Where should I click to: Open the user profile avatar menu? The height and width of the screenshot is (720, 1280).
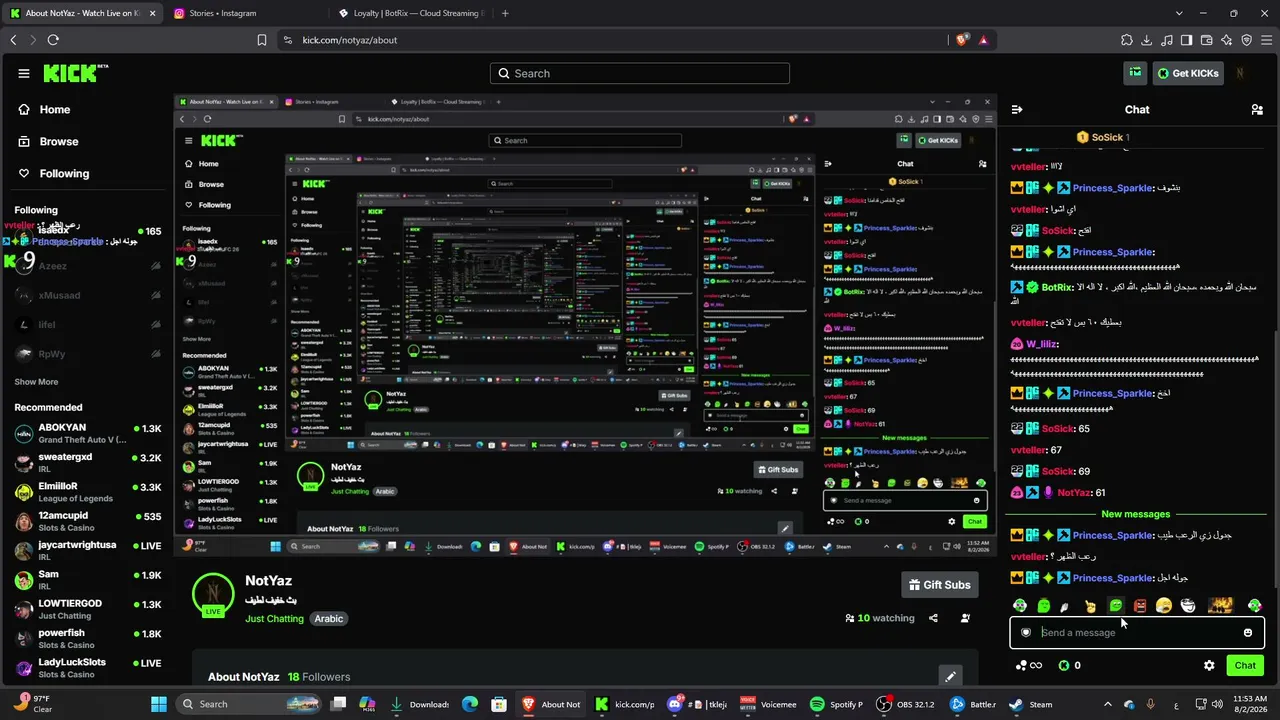click(x=1241, y=73)
